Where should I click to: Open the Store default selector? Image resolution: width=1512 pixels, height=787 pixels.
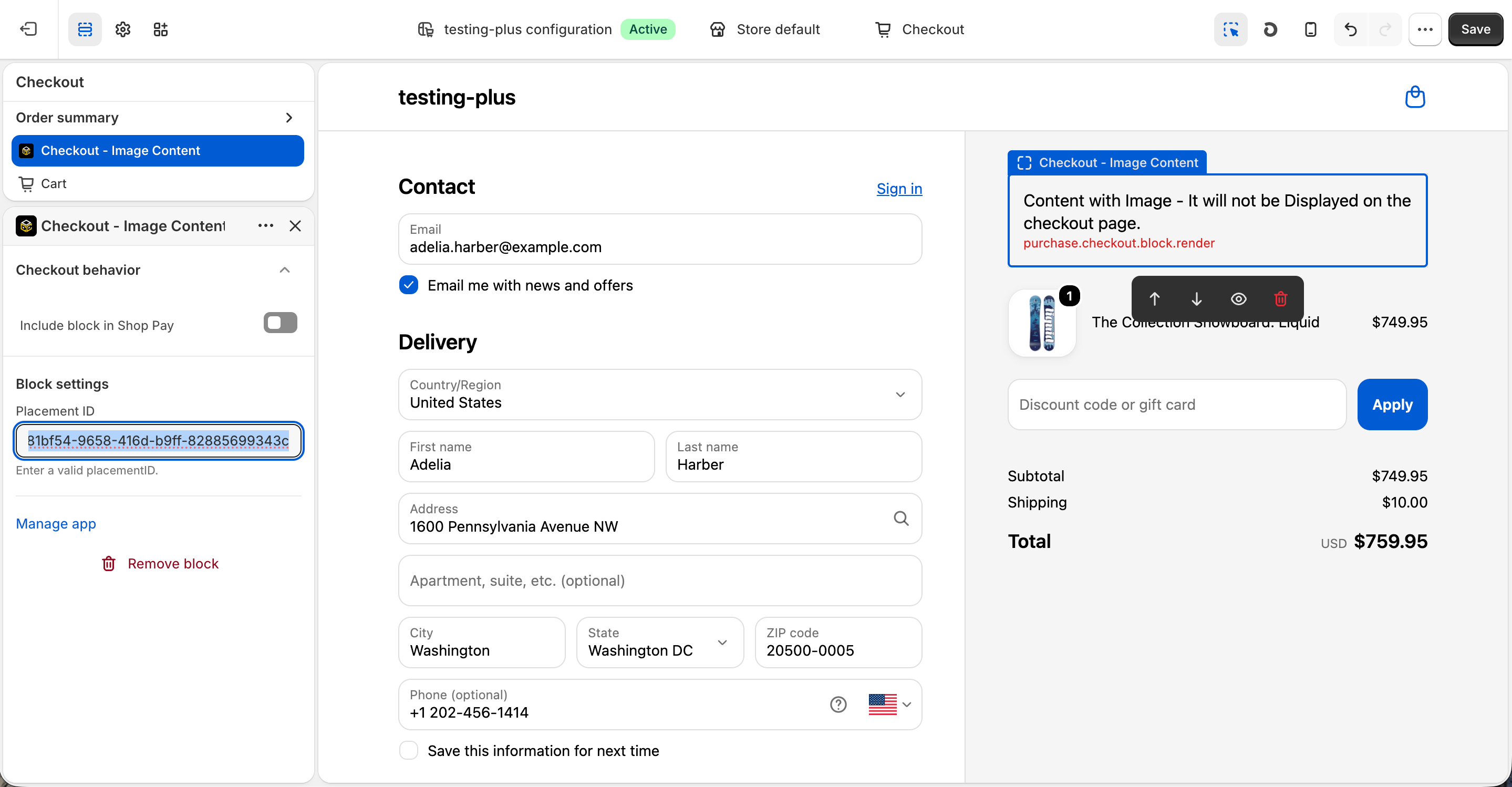(x=765, y=29)
